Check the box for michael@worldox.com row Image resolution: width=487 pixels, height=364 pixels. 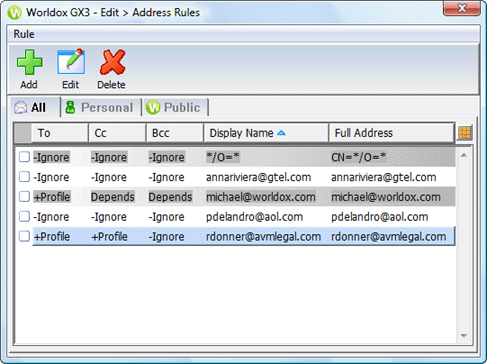[x=24, y=197]
